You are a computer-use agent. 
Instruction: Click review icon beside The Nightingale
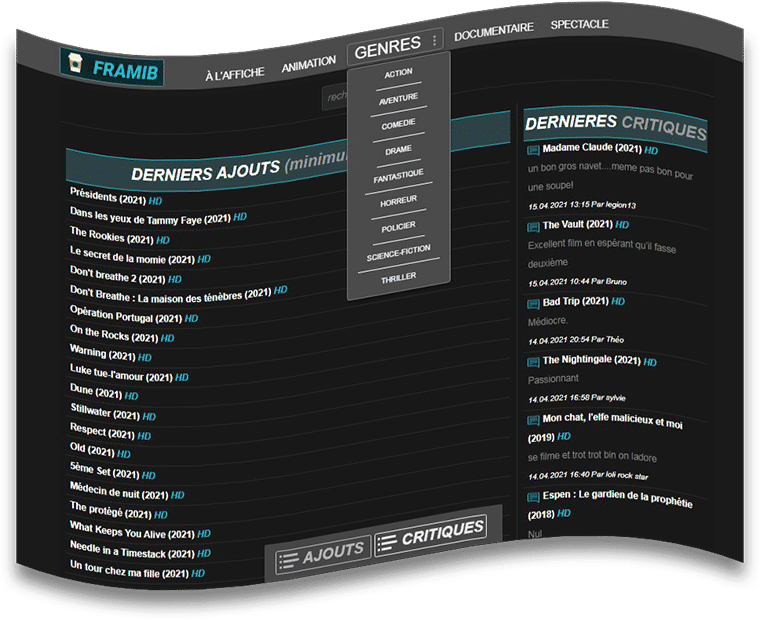(x=533, y=359)
